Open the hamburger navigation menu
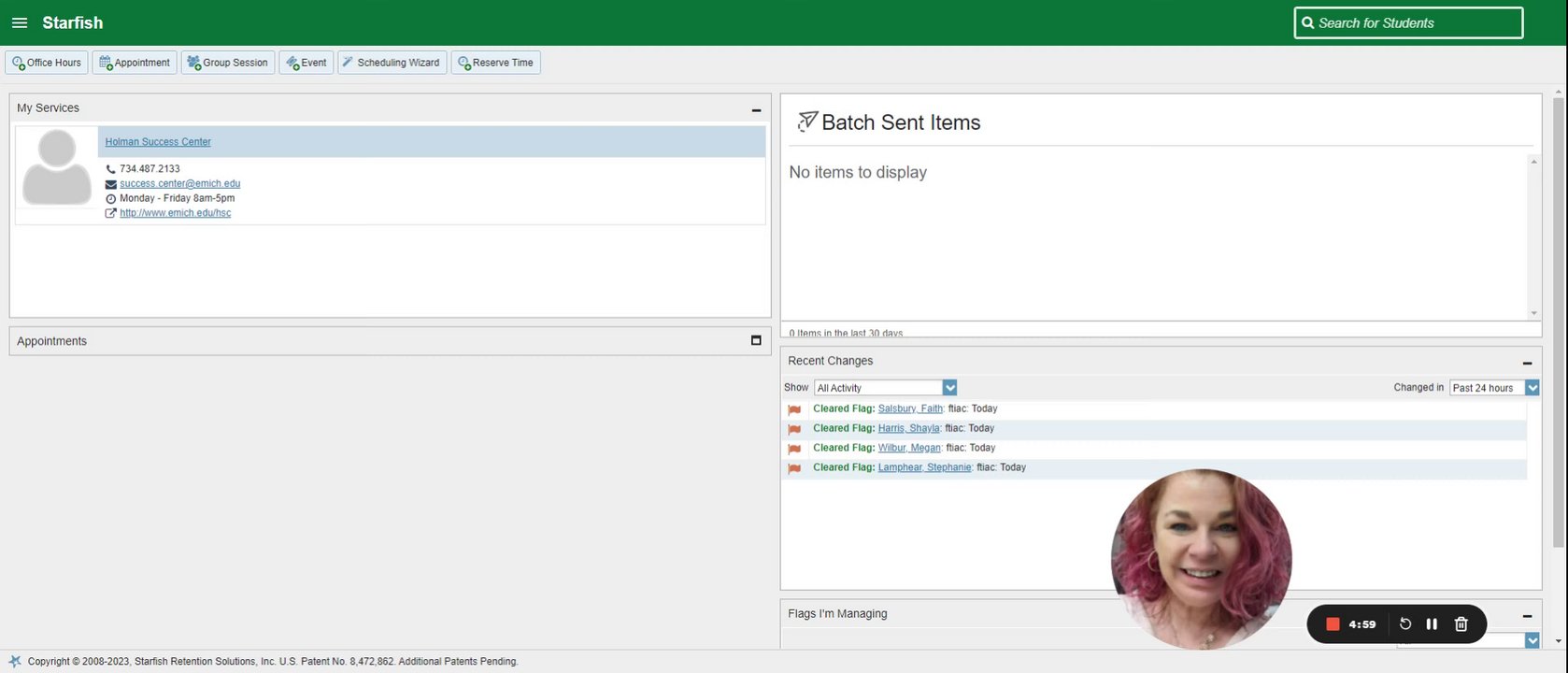This screenshot has width=1568, height=673. coord(20,22)
